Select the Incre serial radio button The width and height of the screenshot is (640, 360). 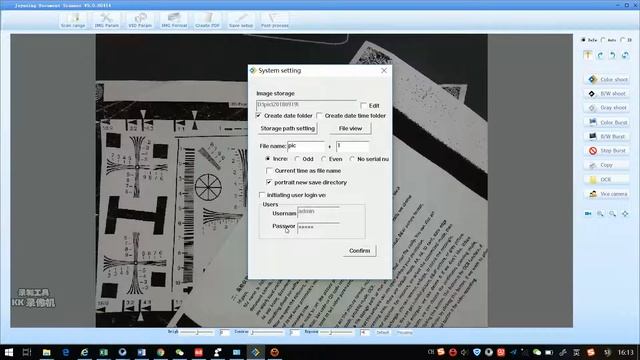(268, 159)
